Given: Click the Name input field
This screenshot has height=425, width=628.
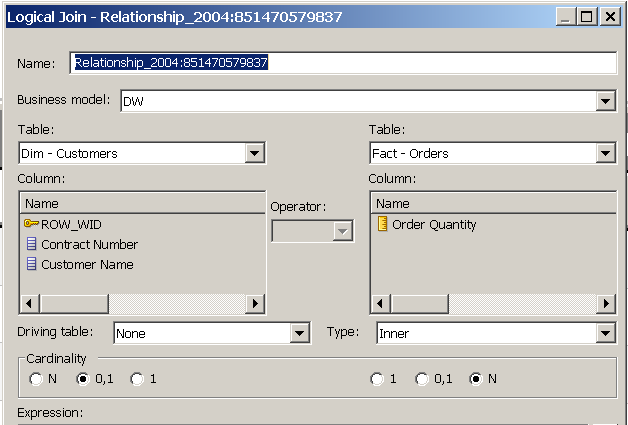Looking at the screenshot, I should point(343,63).
